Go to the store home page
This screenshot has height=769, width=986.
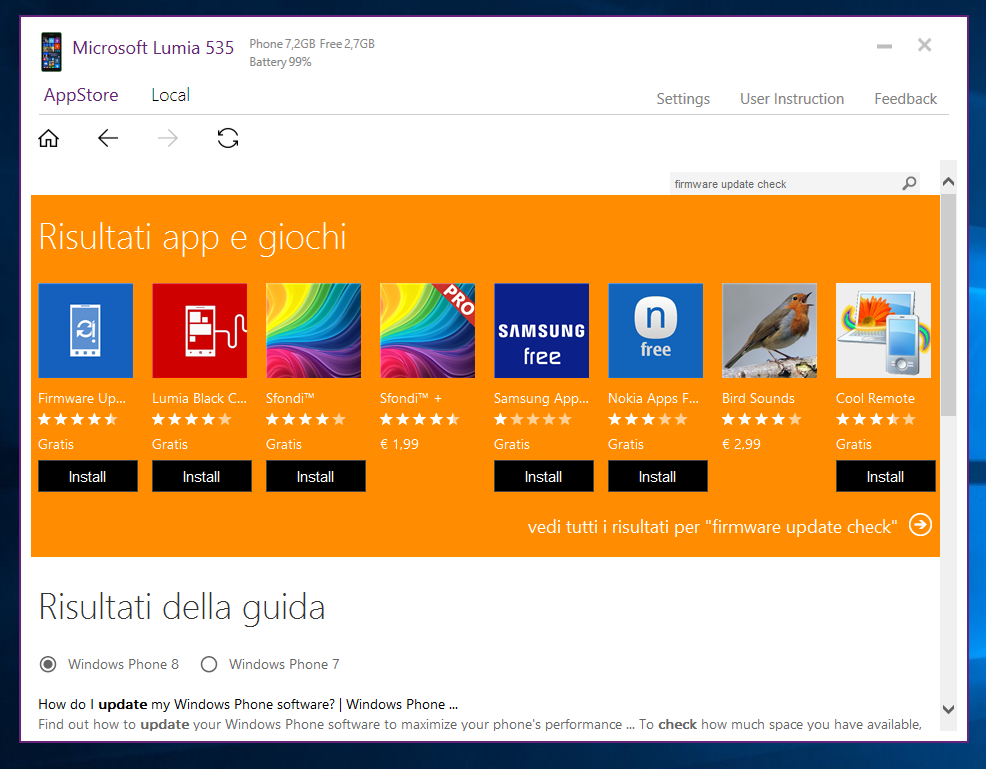point(48,138)
